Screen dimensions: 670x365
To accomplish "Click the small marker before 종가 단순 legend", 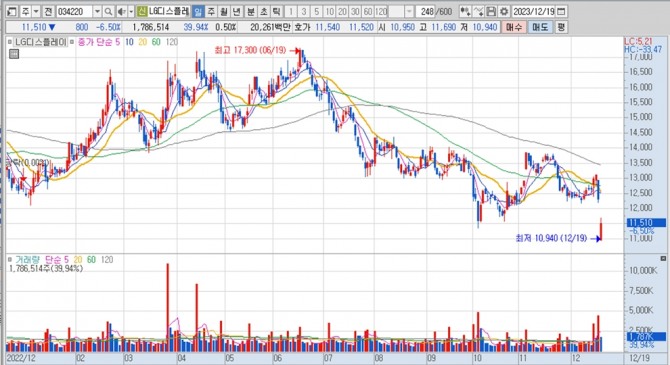I will point(72,42).
